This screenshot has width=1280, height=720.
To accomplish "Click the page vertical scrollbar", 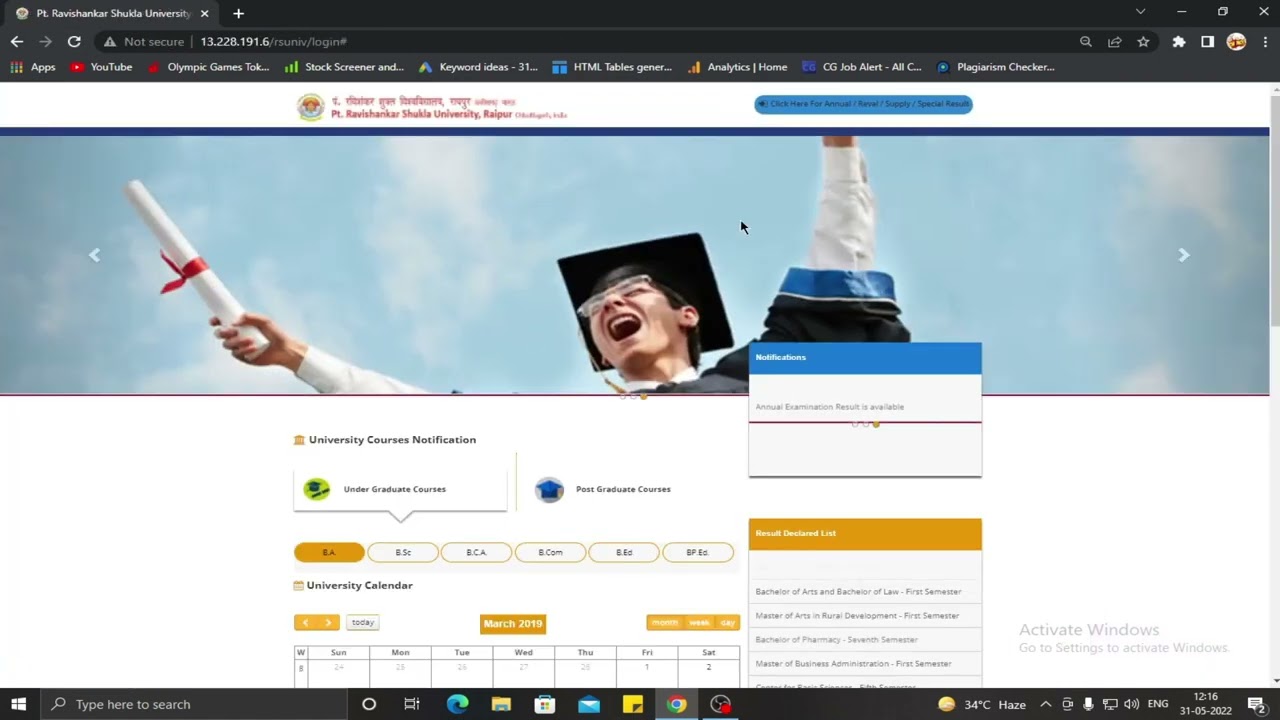I will (1274, 210).
